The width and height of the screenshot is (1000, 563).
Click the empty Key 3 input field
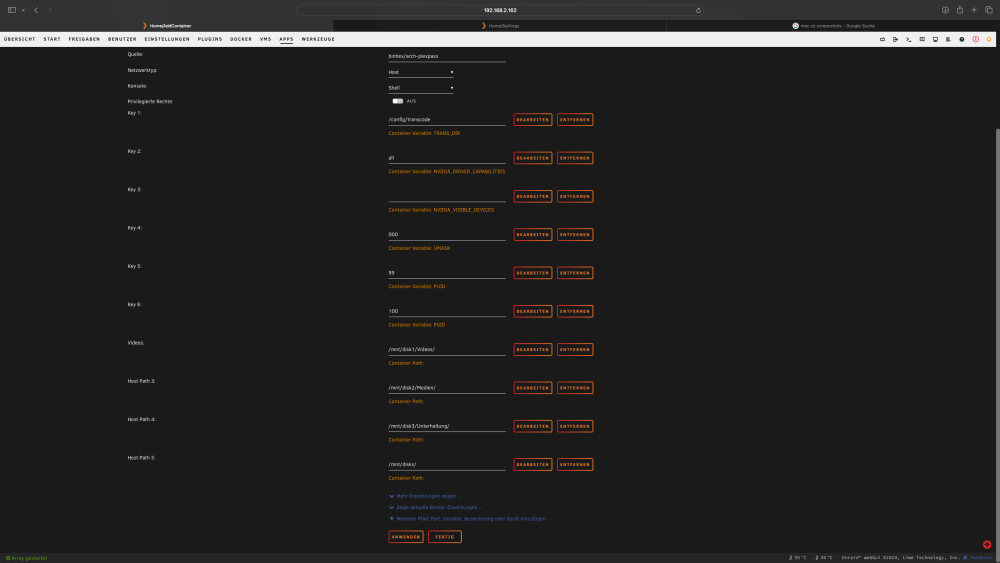click(x=446, y=196)
